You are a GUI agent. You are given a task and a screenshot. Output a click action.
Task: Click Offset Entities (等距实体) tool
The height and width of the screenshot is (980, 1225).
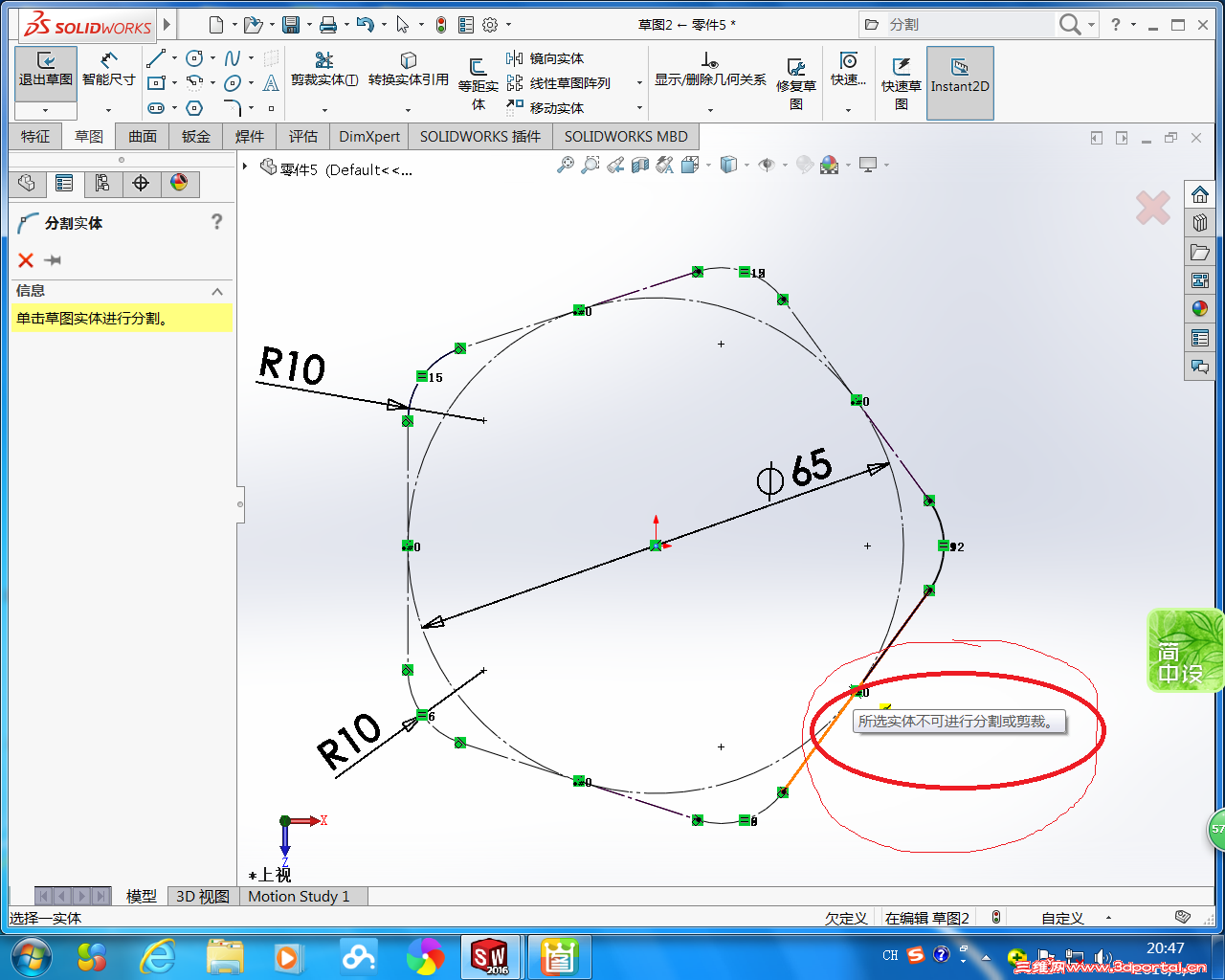click(478, 83)
